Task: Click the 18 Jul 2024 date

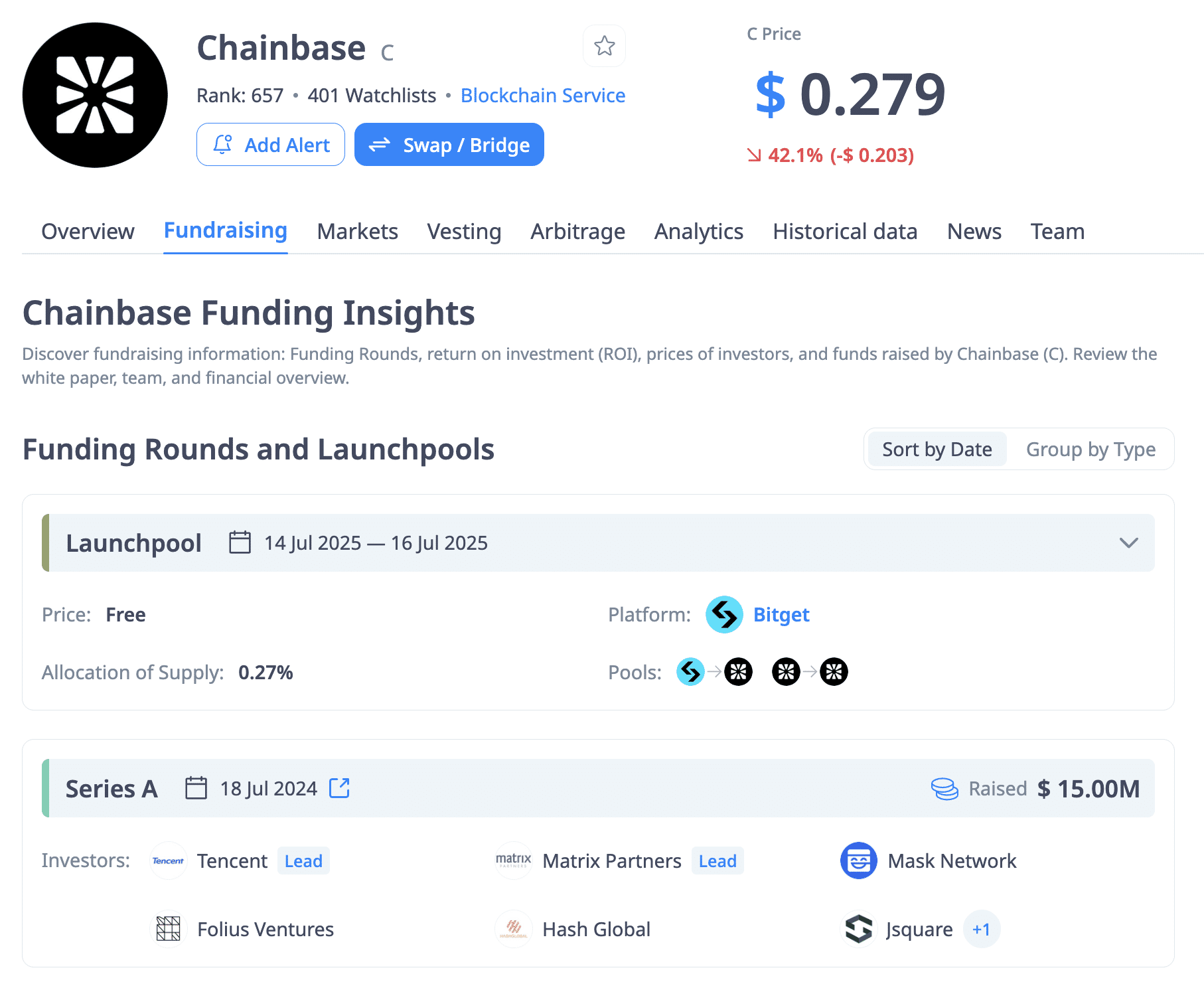Action: [269, 789]
